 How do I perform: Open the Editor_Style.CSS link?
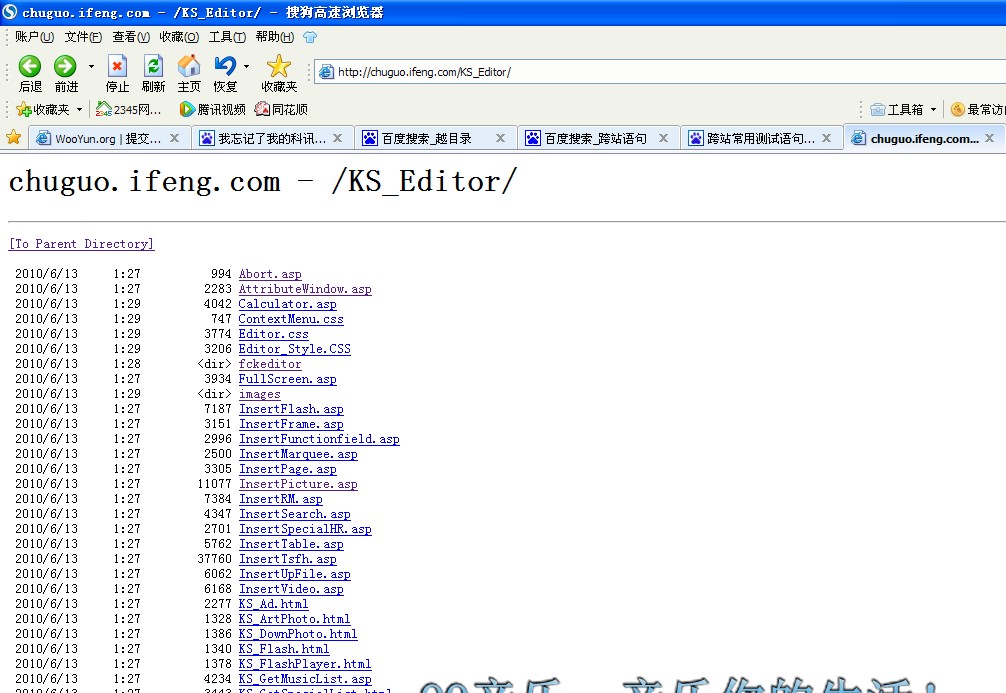tap(294, 349)
